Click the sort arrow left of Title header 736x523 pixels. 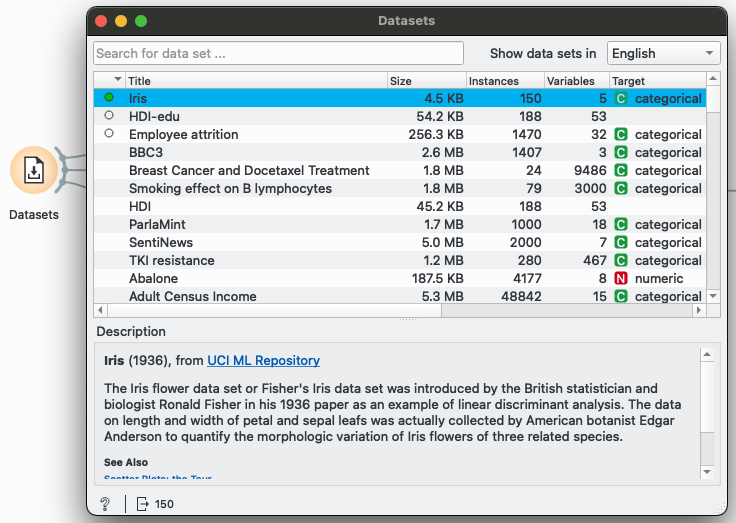tap(118, 80)
